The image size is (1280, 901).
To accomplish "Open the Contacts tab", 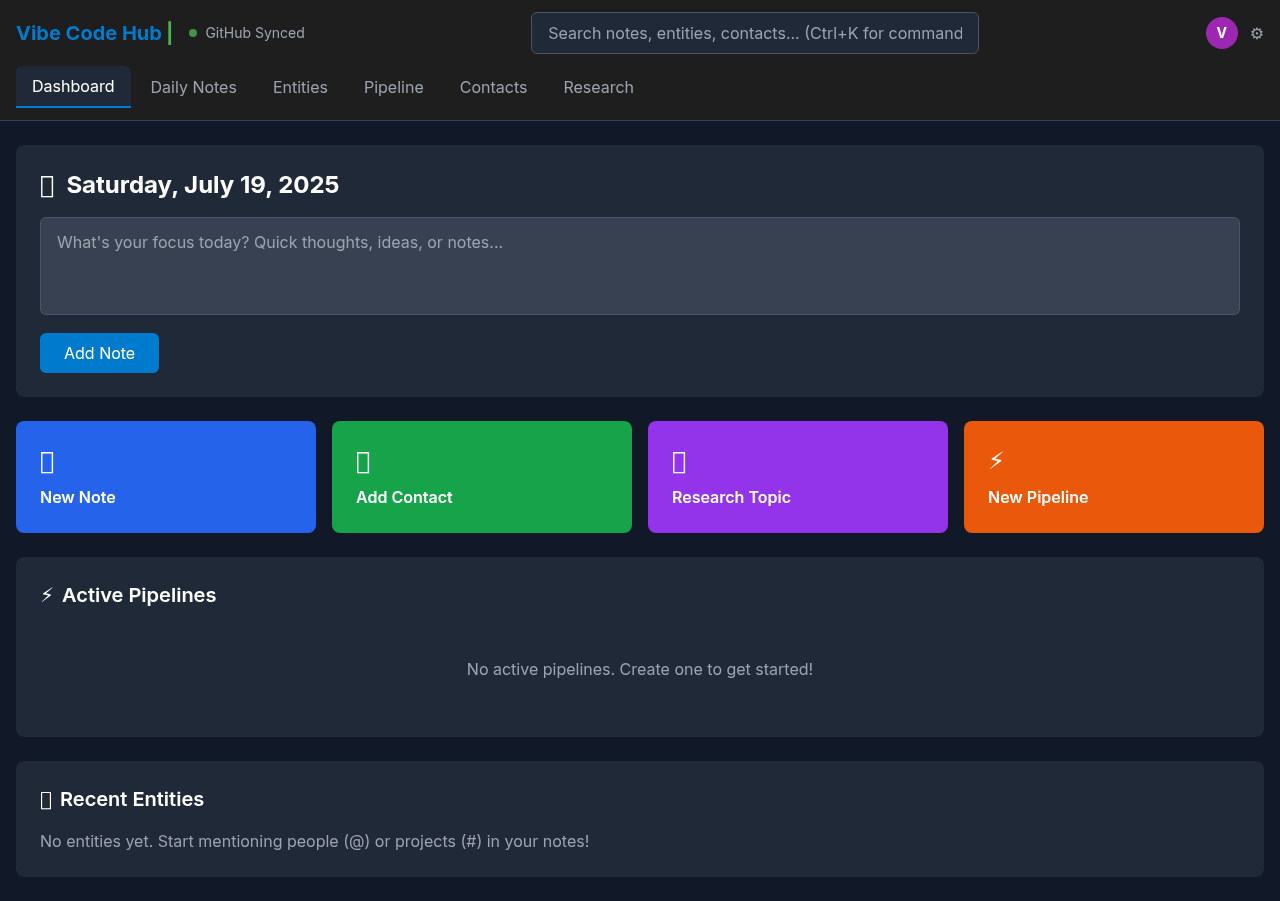I will click(493, 88).
